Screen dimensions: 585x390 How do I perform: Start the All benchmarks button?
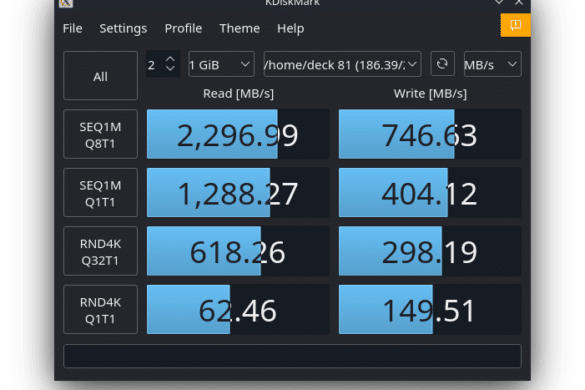click(100, 76)
